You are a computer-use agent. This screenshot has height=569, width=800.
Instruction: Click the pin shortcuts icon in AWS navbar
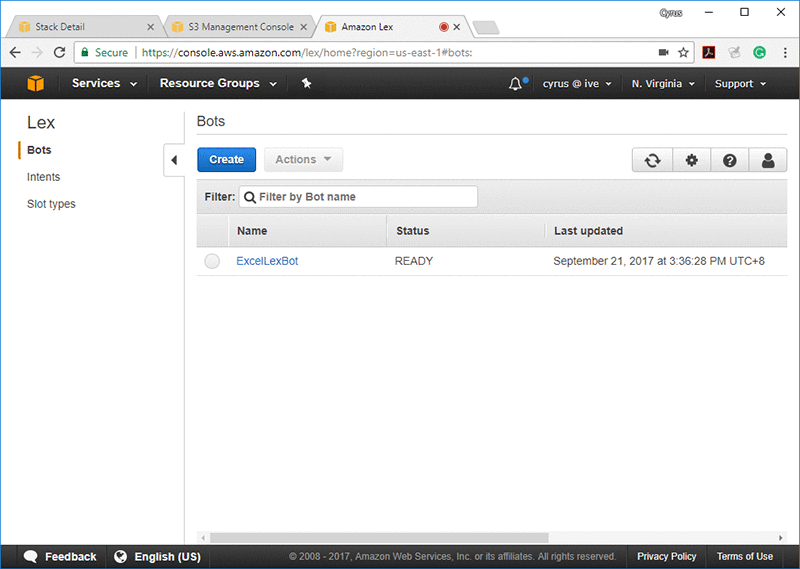coord(306,83)
